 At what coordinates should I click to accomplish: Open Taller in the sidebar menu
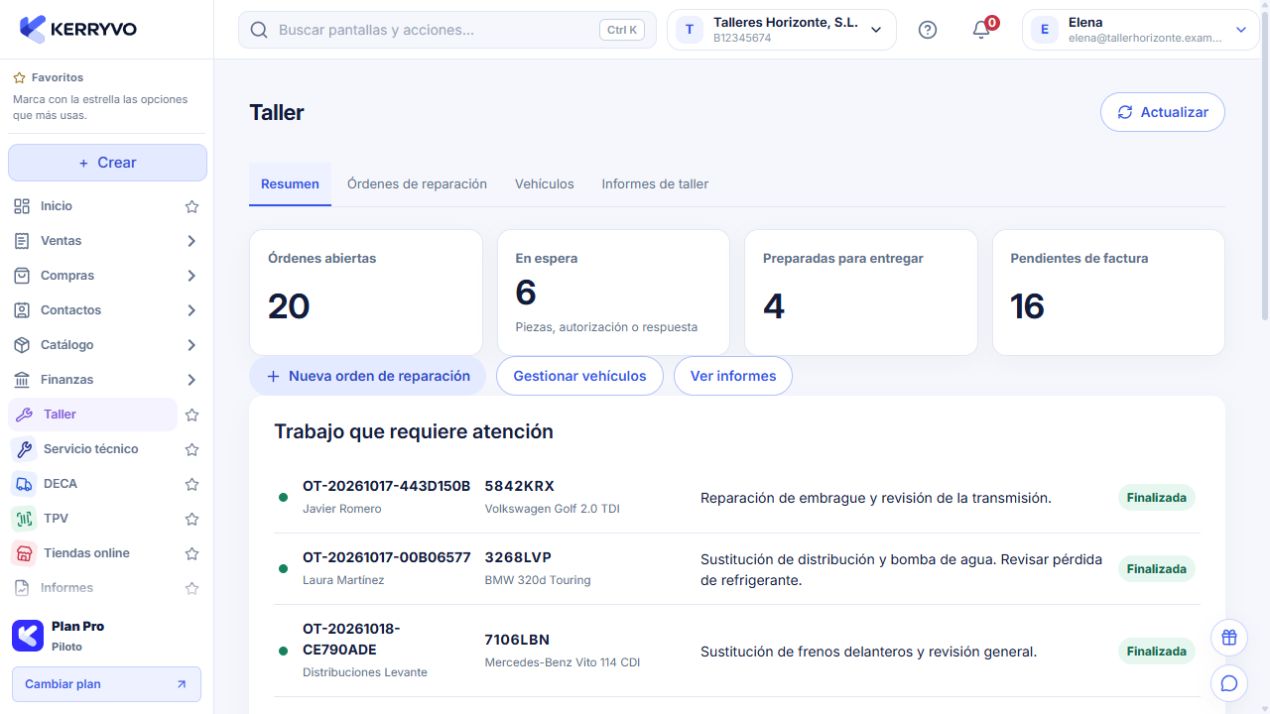(92, 414)
